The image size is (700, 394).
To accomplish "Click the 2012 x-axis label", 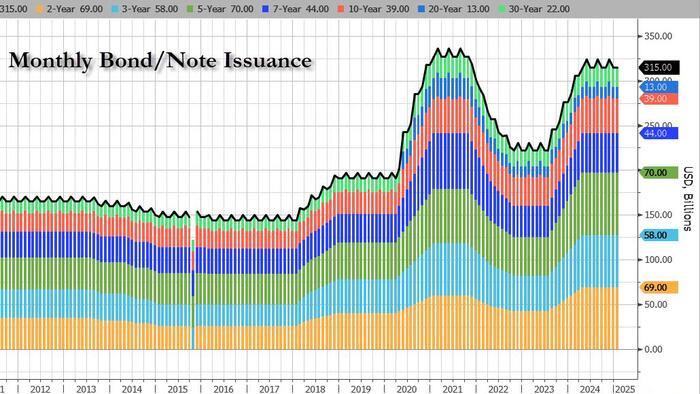I will click(40, 389).
